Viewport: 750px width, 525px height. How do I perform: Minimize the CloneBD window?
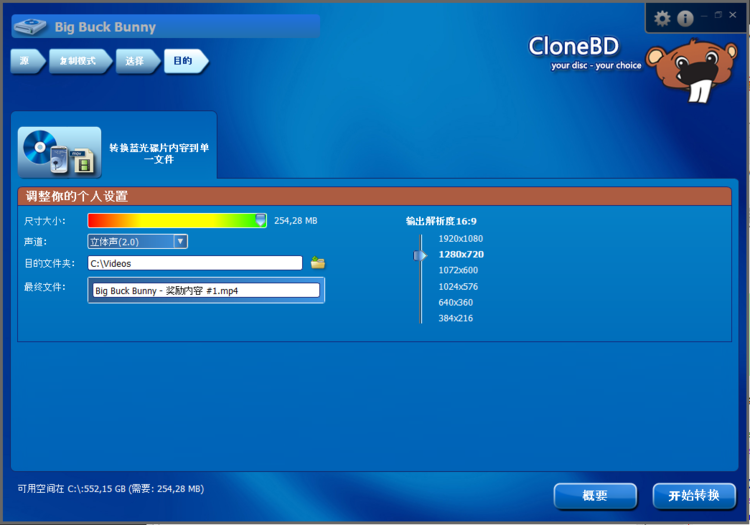point(704,16)
